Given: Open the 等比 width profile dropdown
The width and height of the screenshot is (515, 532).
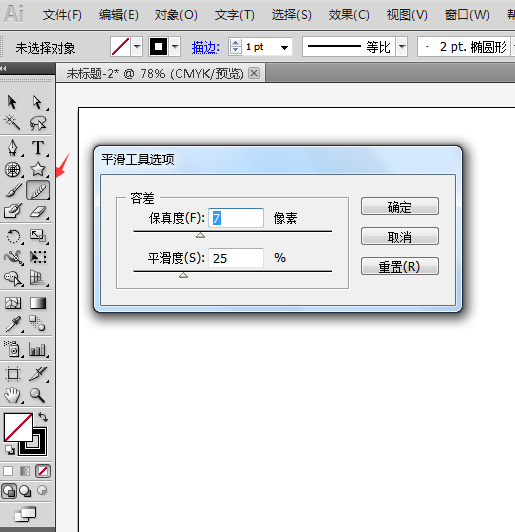Looking at the screenshot, I should [402, 46].
